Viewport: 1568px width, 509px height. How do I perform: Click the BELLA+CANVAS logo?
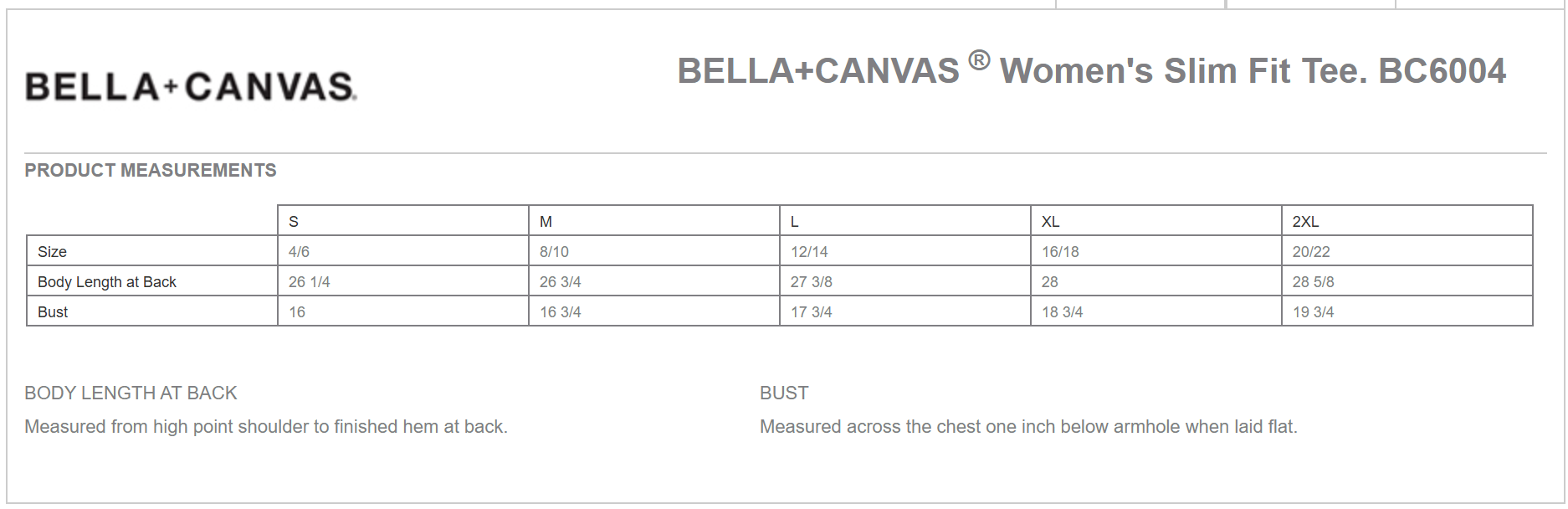coord(191,87)
